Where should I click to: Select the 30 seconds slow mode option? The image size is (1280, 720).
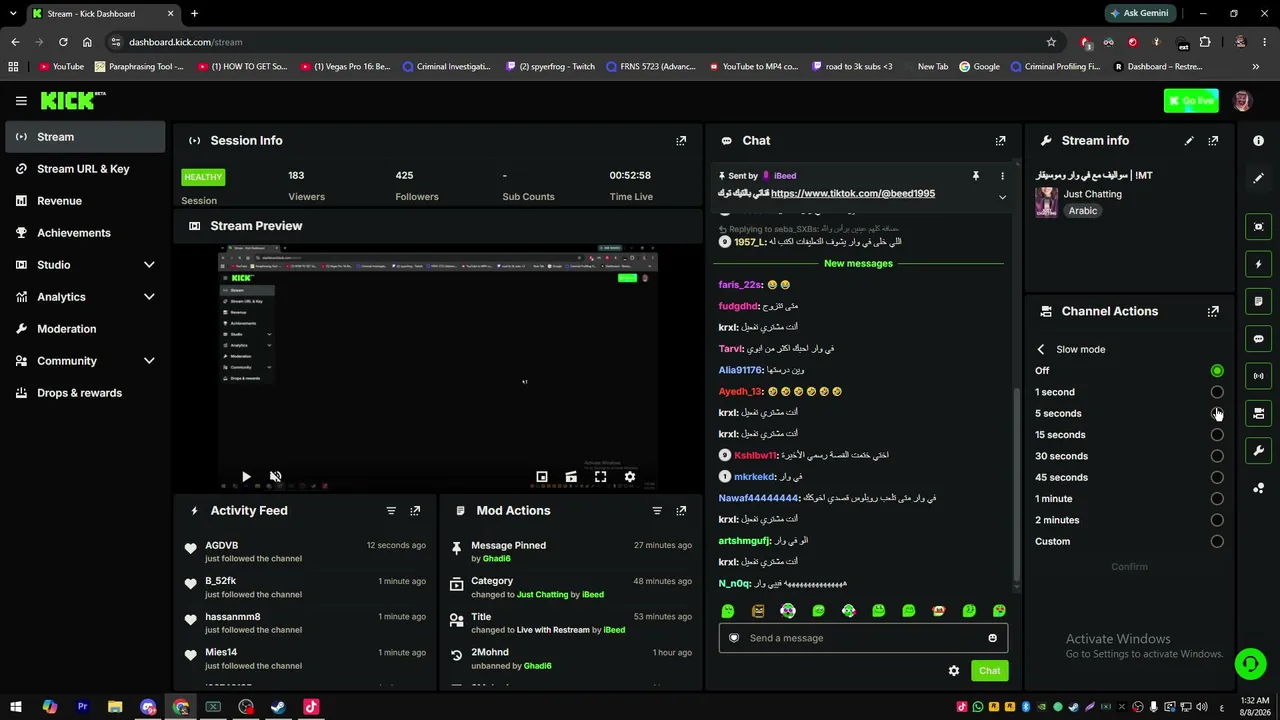[1217, 456]
